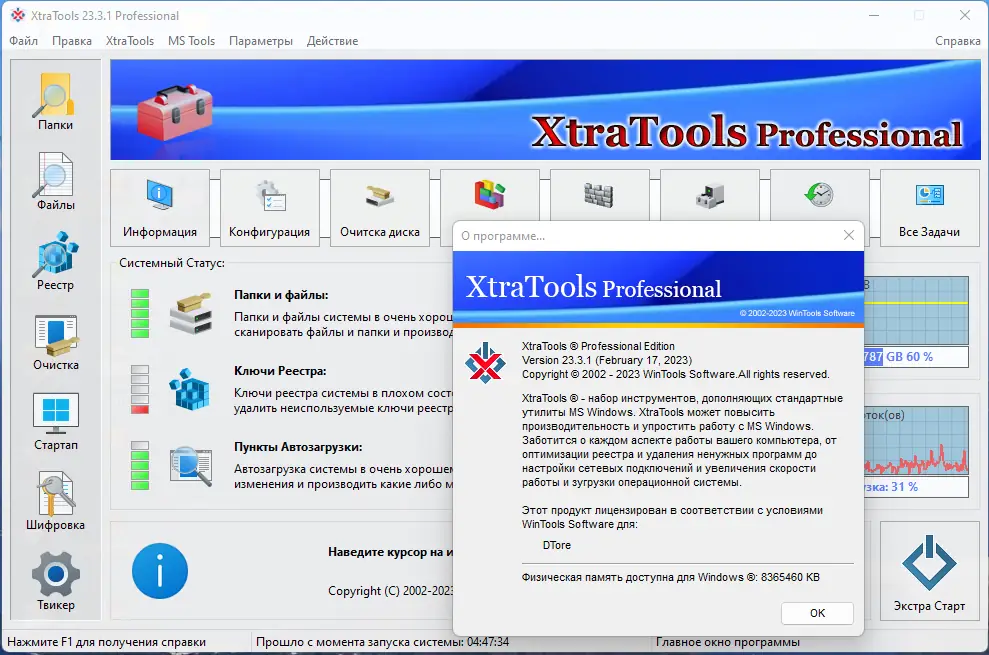Open the Папки tool in sidebar
The height and width of the screenshot is (655, 989).
coord(56,101)
